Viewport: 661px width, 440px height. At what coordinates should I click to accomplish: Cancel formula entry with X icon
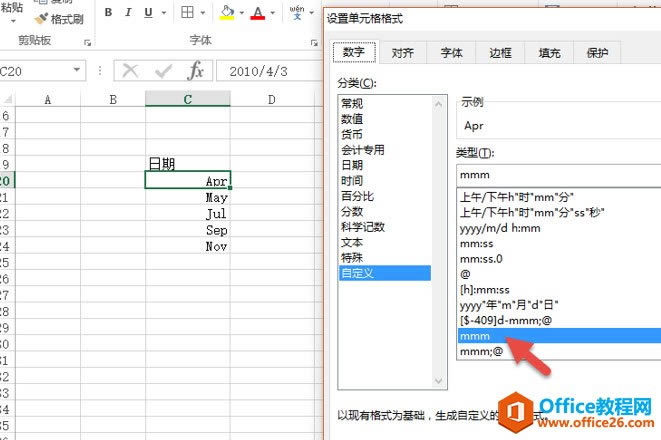130,71
